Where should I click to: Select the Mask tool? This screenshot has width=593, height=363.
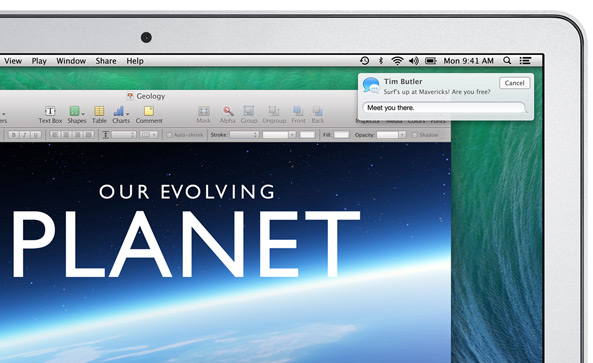click(x=203, y=115)
